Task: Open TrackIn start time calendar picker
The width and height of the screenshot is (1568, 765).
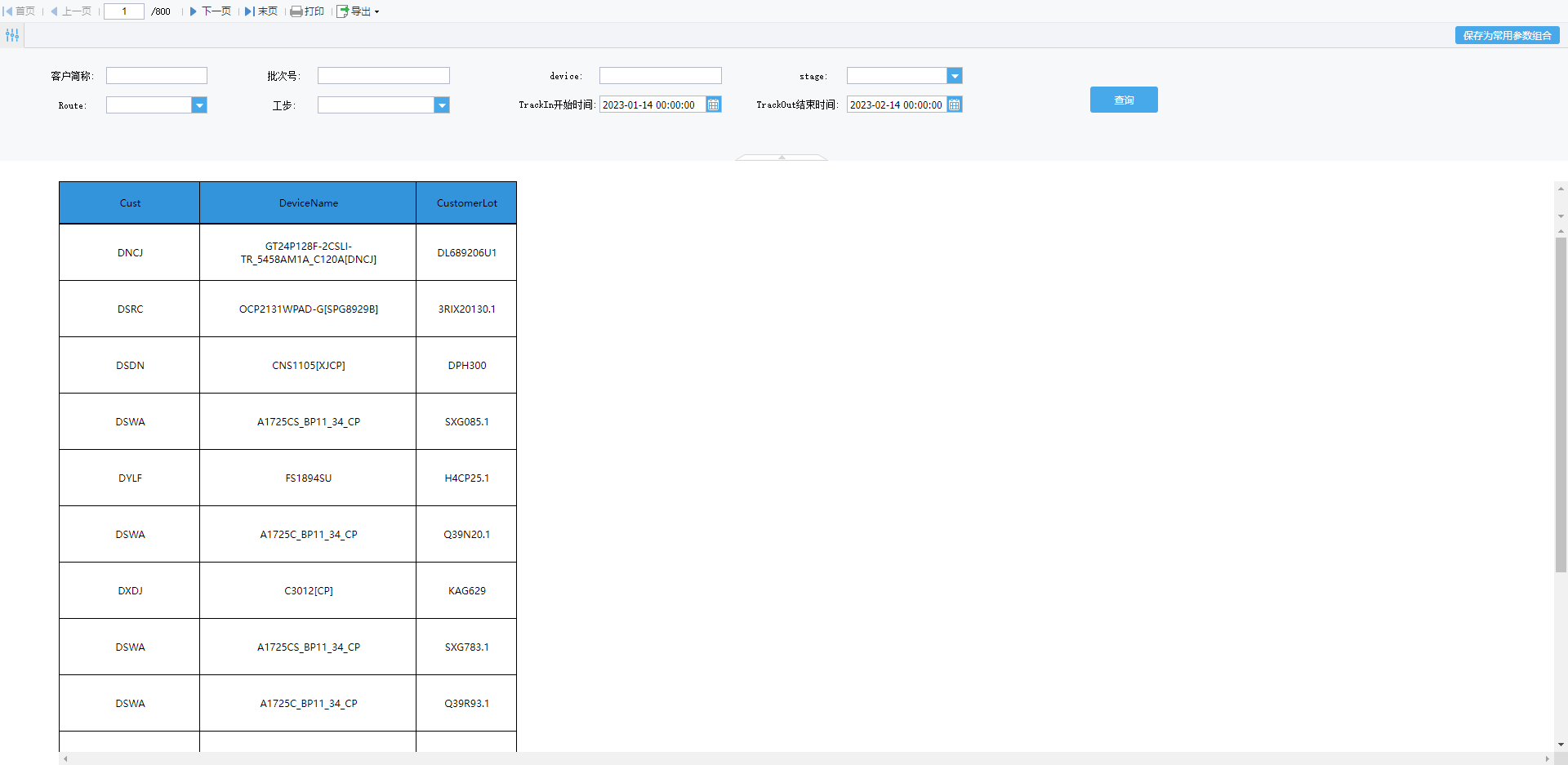Action: (x=714, y=105)
